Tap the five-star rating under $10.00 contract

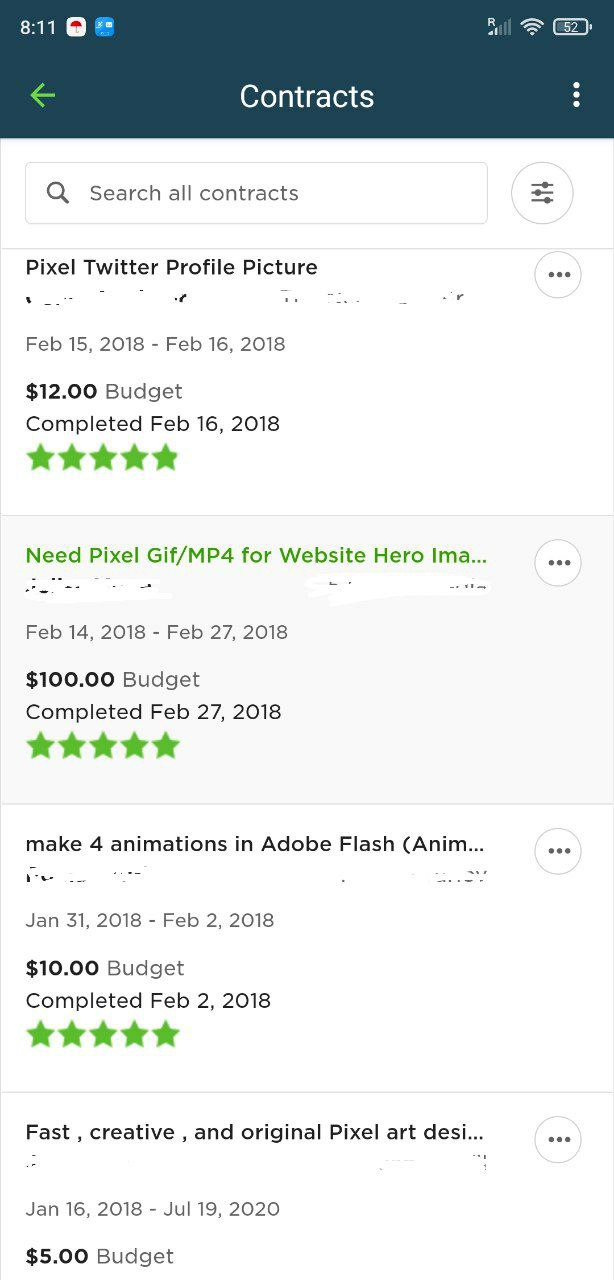102,1034
